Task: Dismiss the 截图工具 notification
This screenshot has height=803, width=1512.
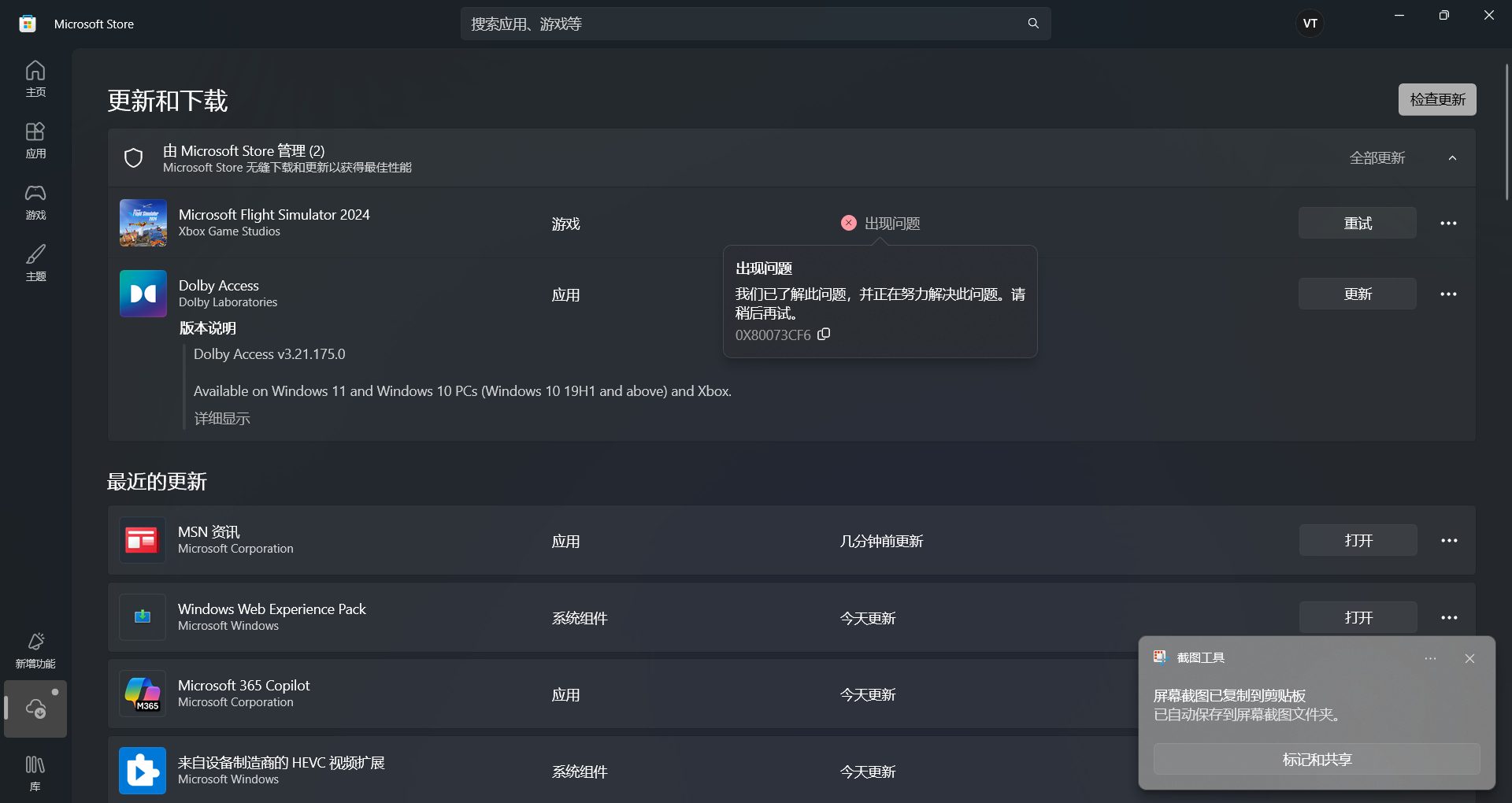Action: 1469,658
